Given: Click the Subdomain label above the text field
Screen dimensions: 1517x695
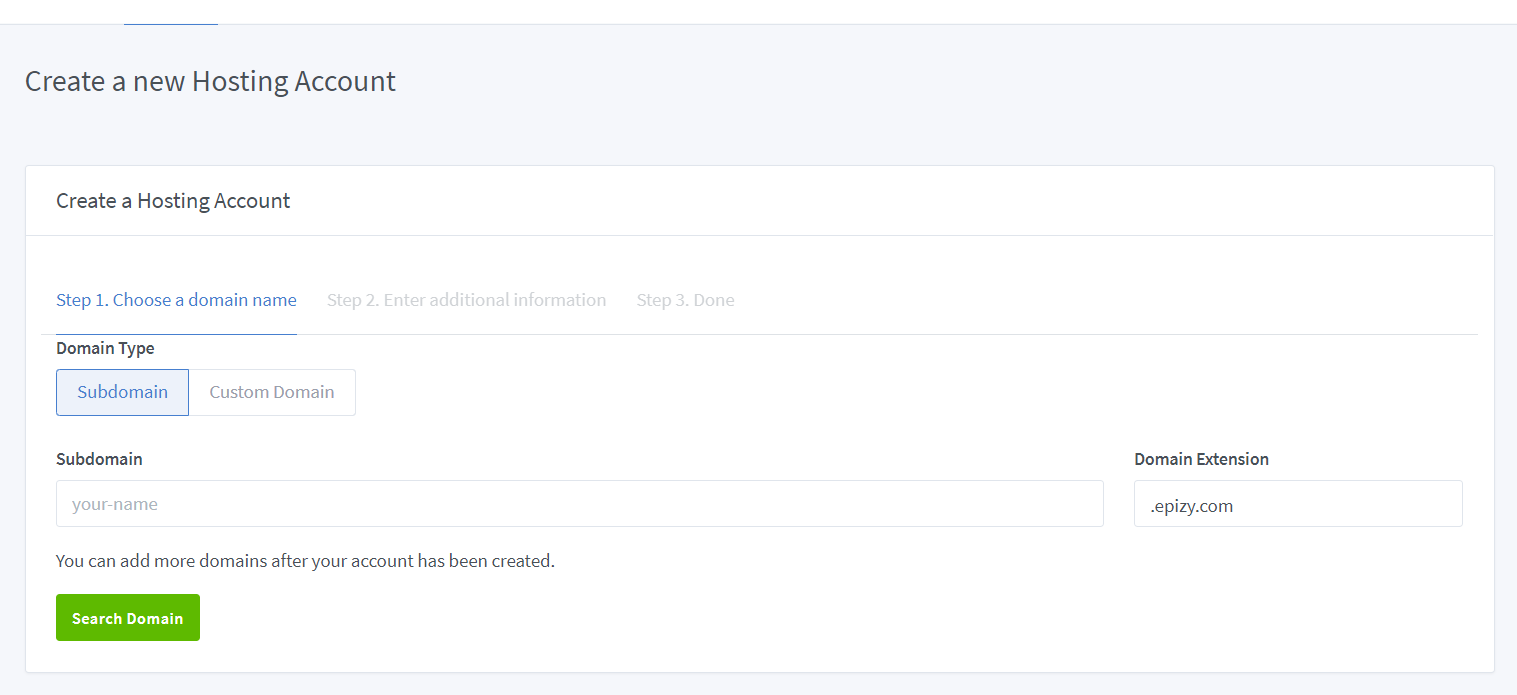Looking at the screenshot, I should (99, 459).
